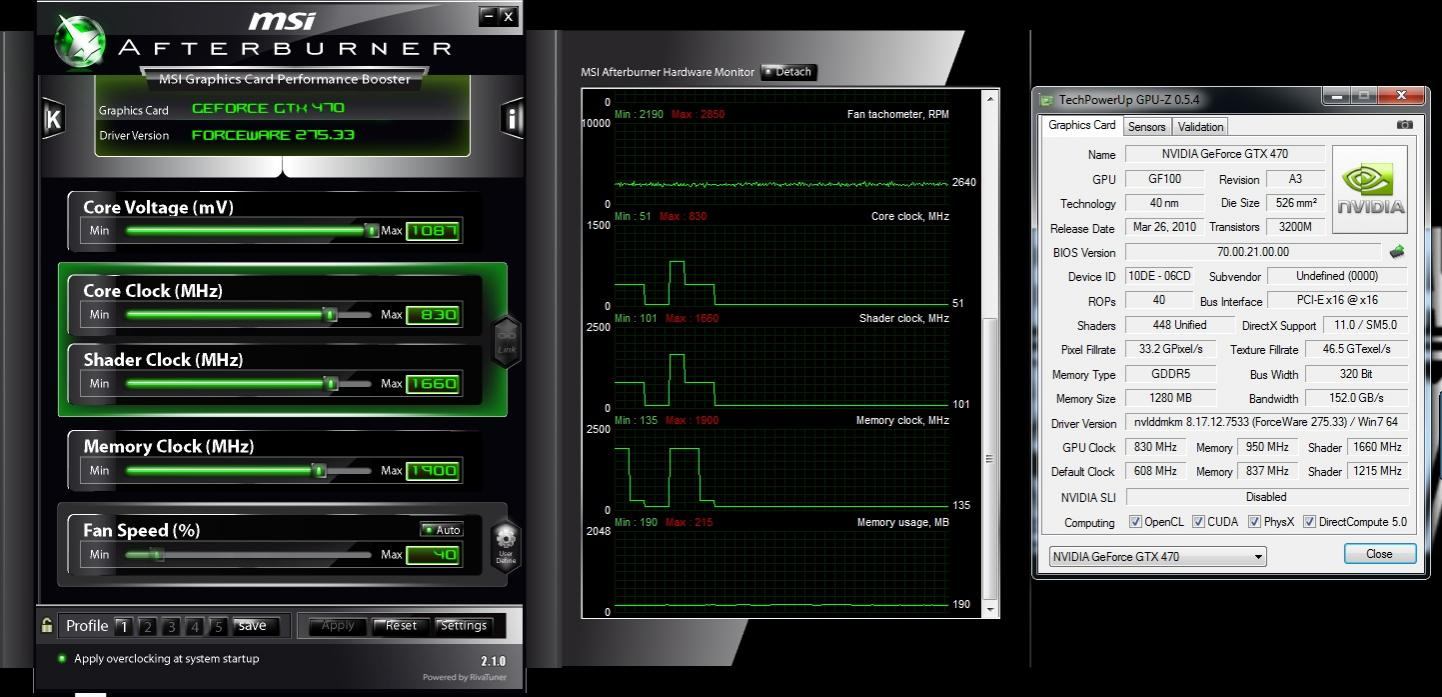Viewport: 1442px width, 697px height.
Task: Click the Memory Type value GDDR5
Action: 1170,374
